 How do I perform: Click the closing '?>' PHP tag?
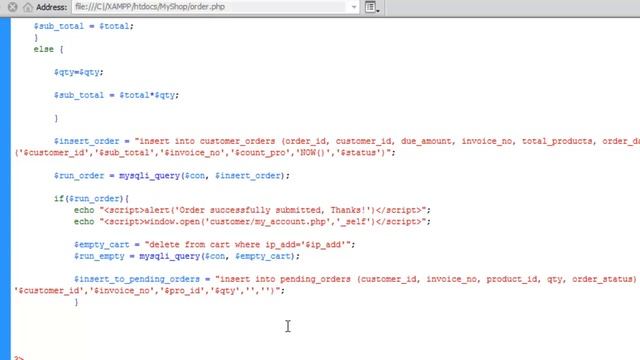click(x=18, y=358)
